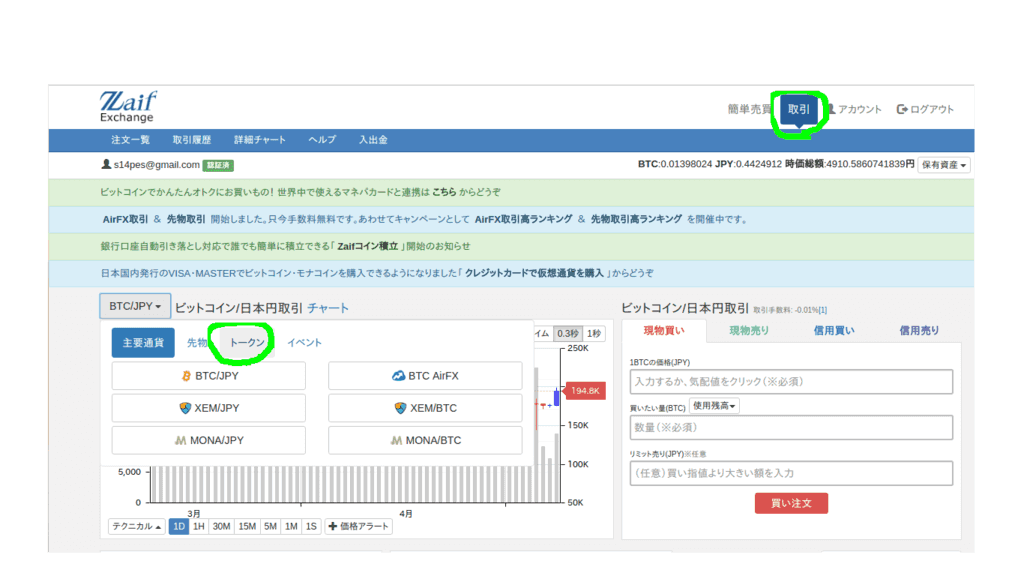Pick the XEM/JPY currency pair
The height and width of the screenshot is (576, 1024).
coord(209,408)
